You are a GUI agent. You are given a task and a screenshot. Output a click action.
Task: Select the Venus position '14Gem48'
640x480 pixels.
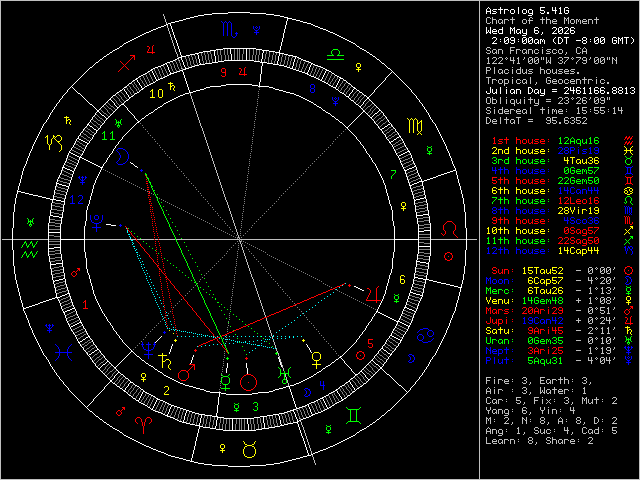click(542, 301)
